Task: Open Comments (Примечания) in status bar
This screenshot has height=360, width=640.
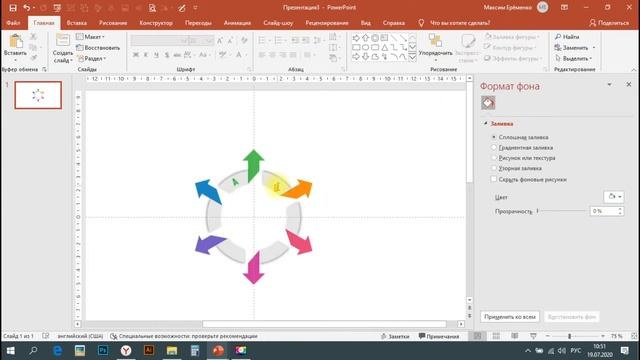Action: (x=439, y=336)
